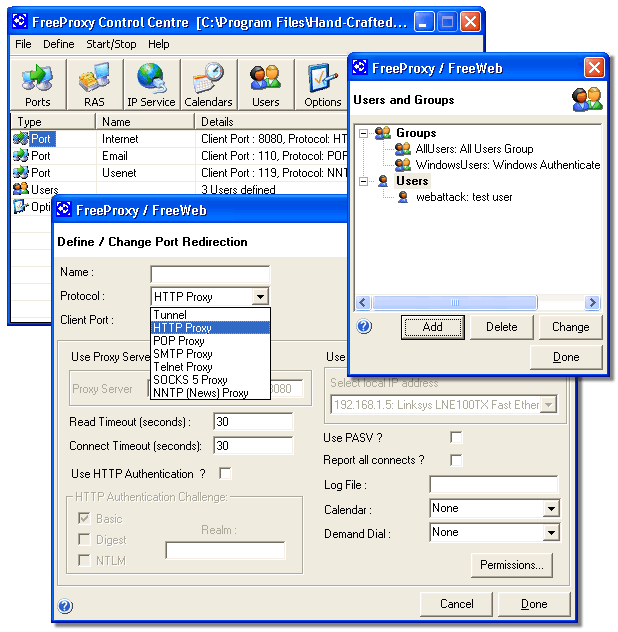Click the Users tree horizontal scrollbar thumb
Viewport: 618px width, 632px height.
click(455, 302)
